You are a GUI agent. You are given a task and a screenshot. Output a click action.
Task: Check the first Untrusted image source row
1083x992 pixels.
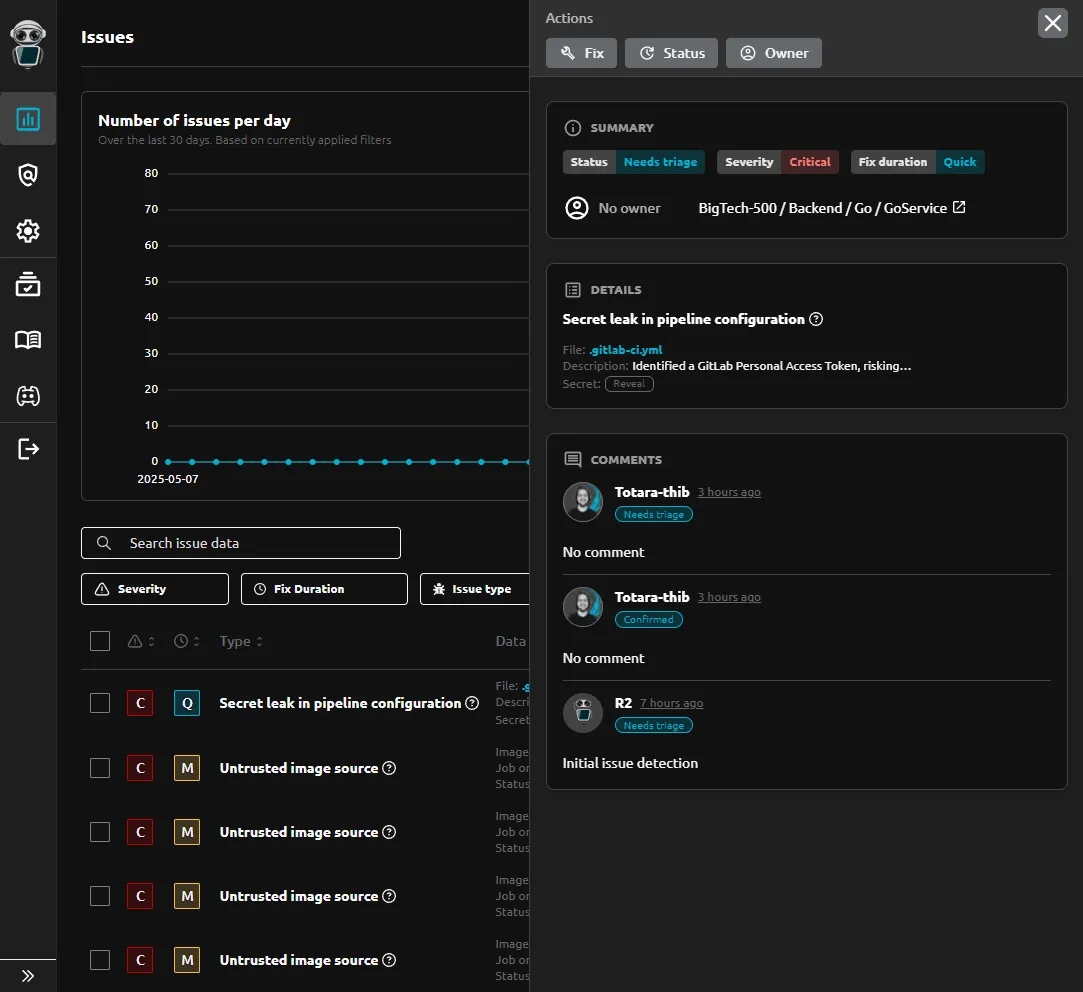[99, 768]
